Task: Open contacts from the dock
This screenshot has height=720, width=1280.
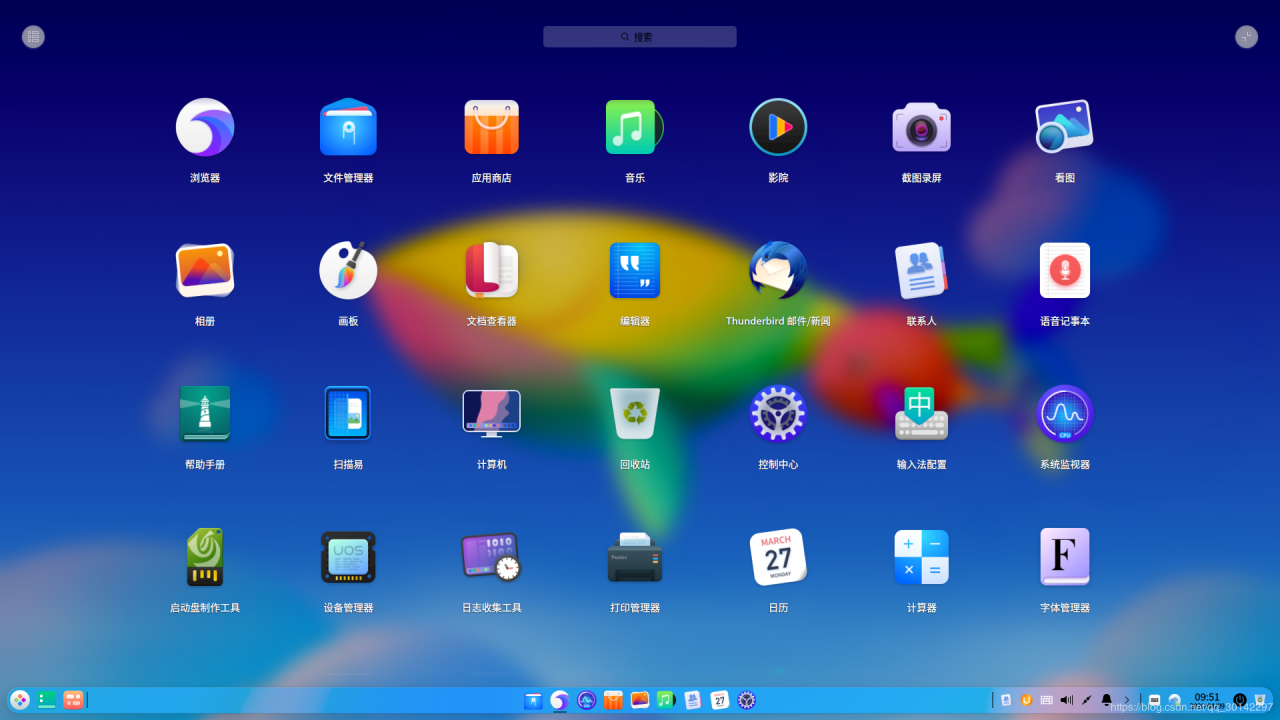Action: [692, 700]
